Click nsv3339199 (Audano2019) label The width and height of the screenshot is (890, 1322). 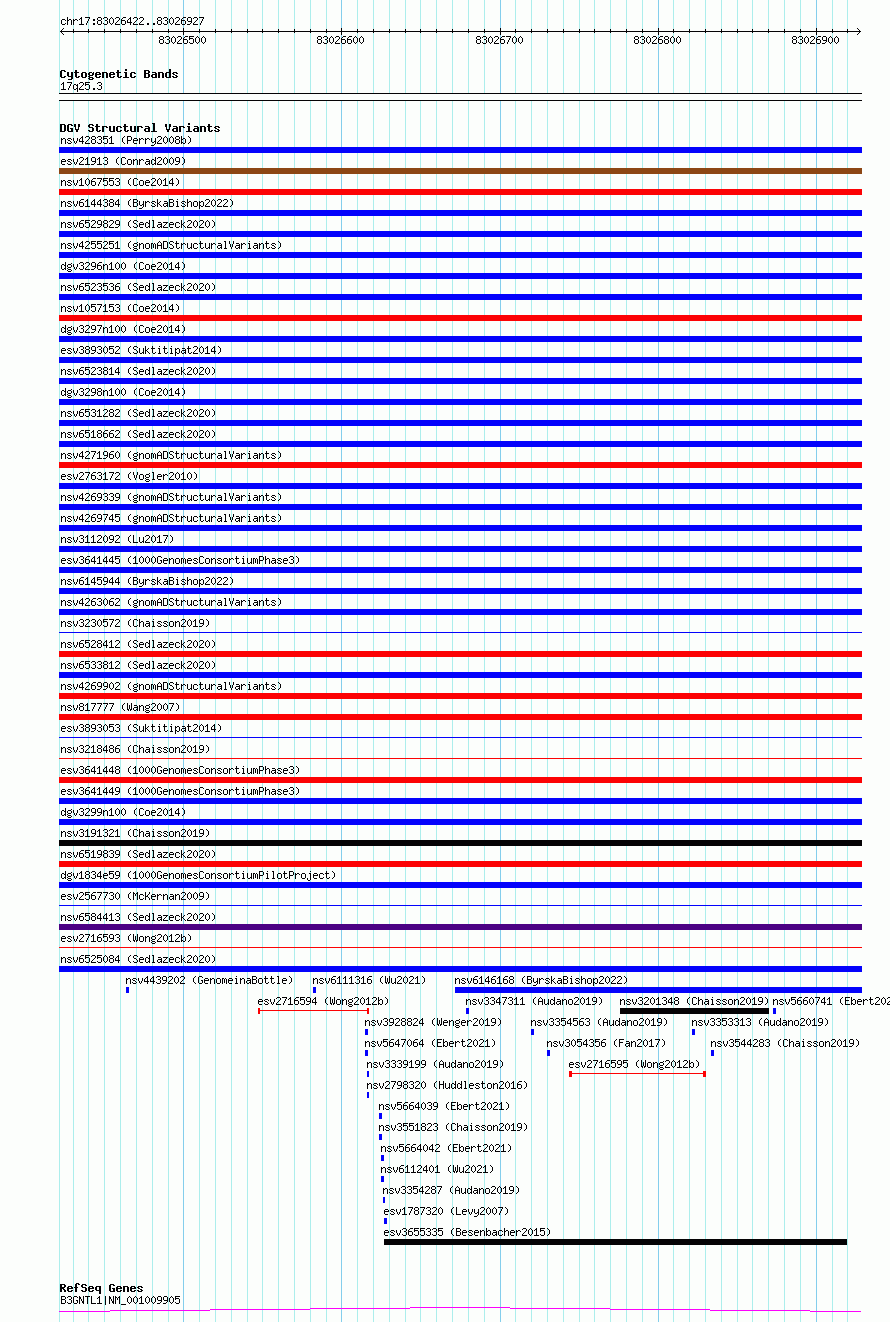(436, 1064)
